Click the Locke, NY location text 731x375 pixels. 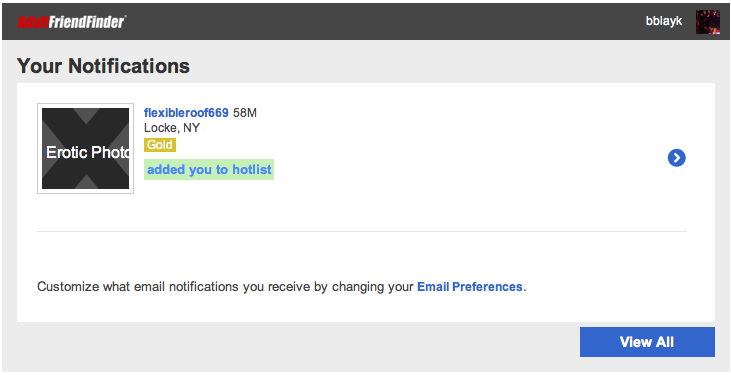(x=172, y=128)
